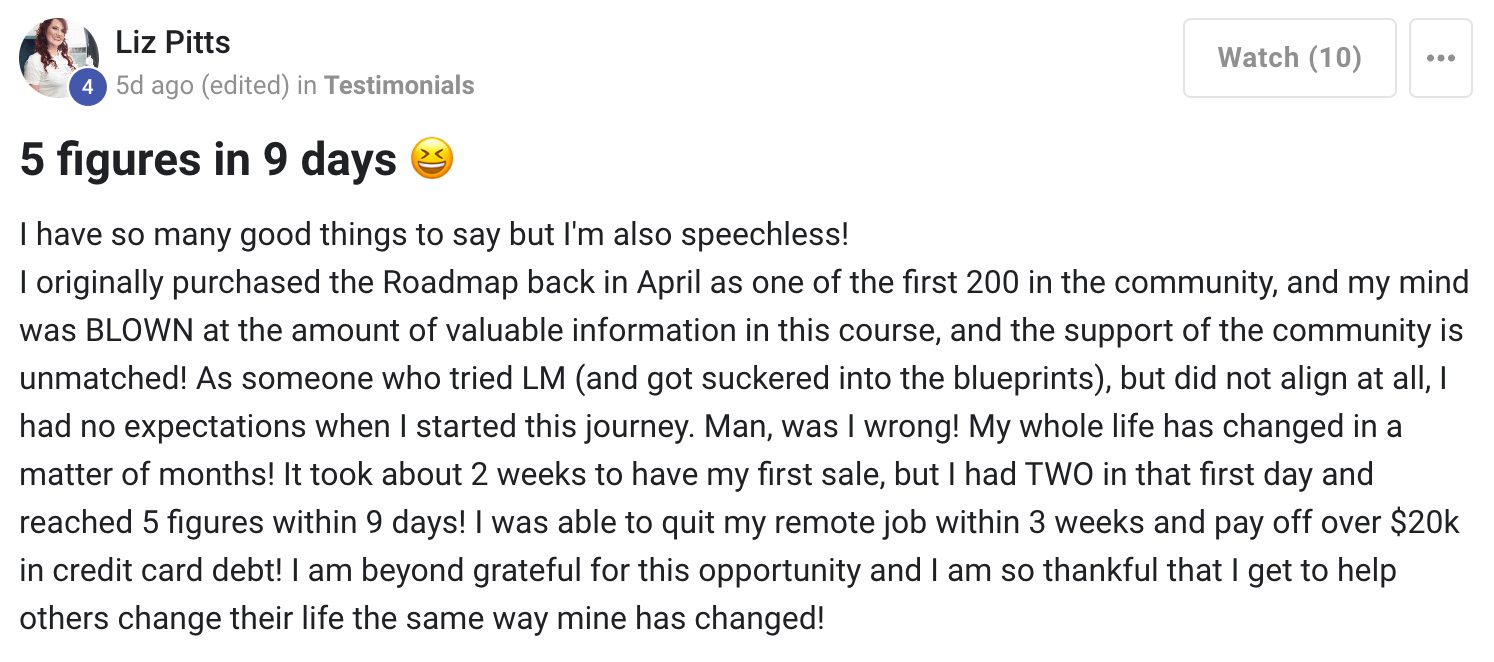
Task: Click the abbreviation "LM" in the post
Action: (542, 379)
